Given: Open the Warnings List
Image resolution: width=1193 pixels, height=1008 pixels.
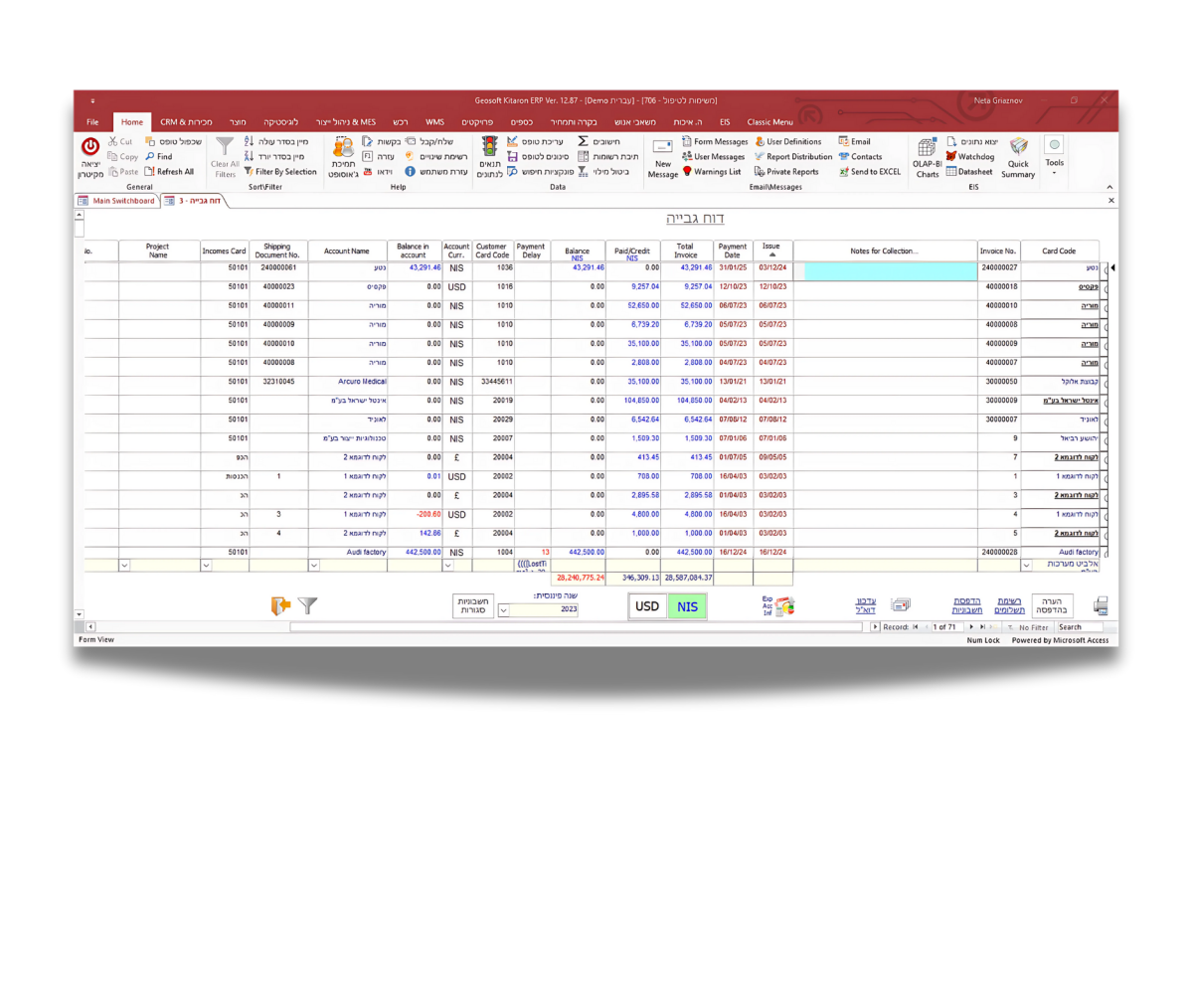Looking at the screenshot, I should [711, 172].
